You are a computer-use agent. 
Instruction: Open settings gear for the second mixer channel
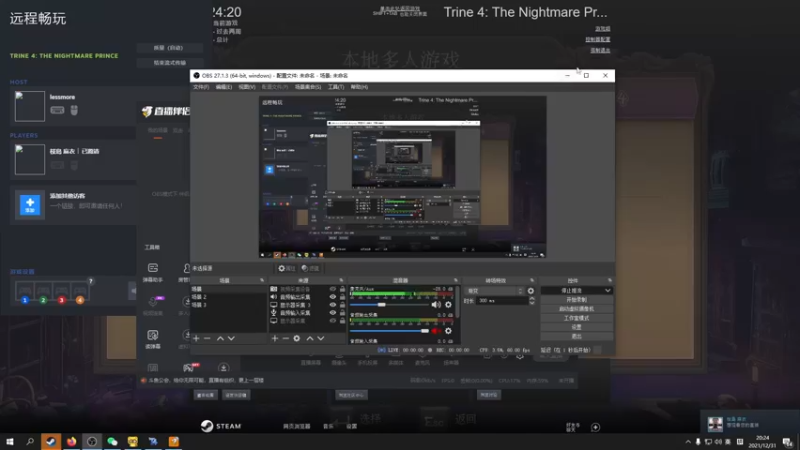pyautogui.click(x=448, y=331)
